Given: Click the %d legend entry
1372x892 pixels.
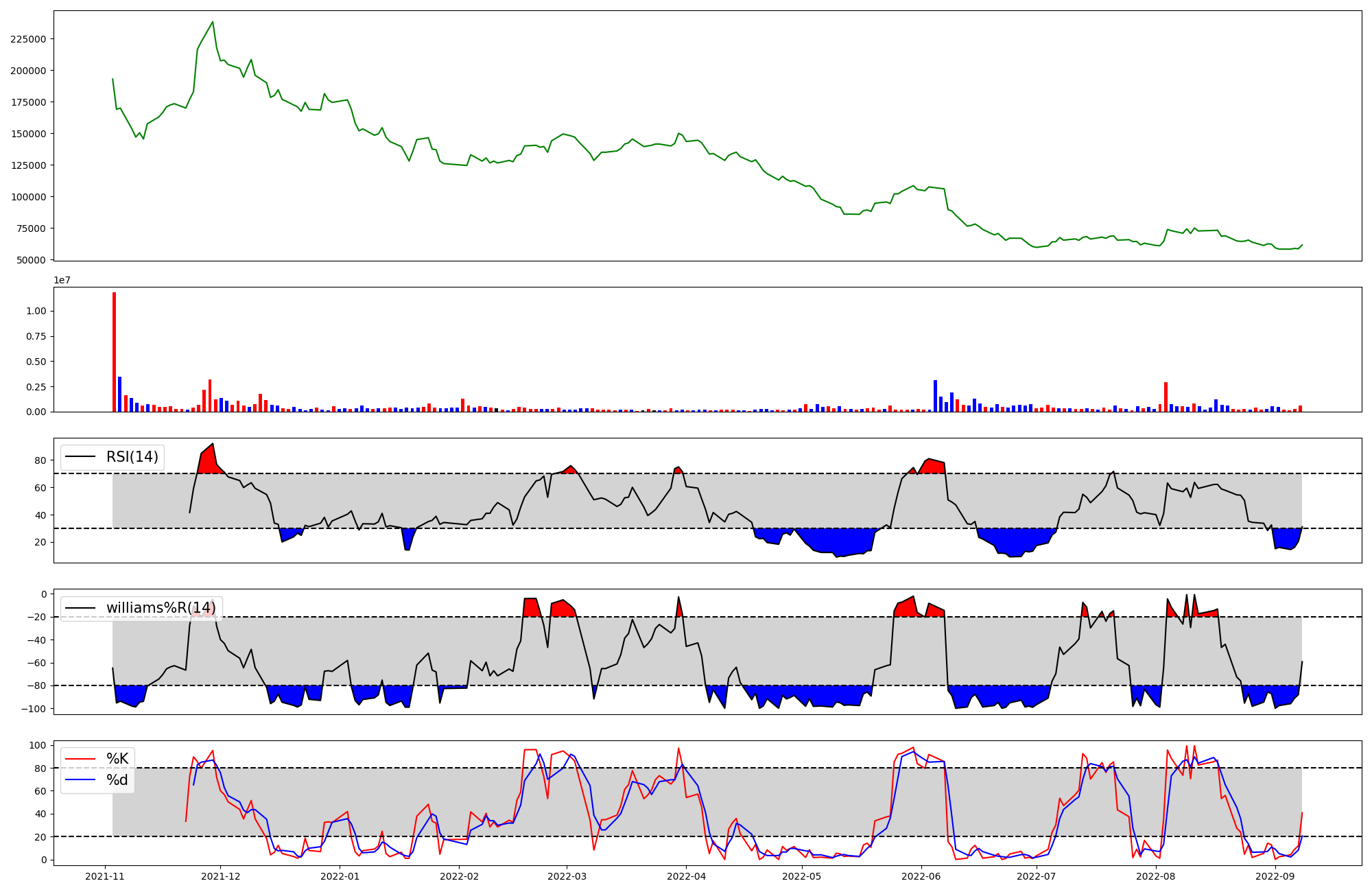Looking at the screenshot, I should click(x=117, y=780).
